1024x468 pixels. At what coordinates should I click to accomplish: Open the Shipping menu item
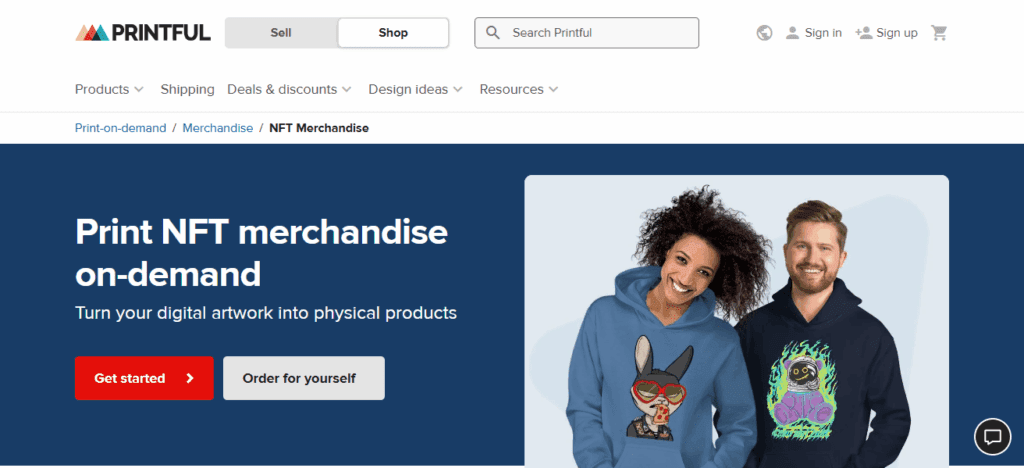coord(187,89)
